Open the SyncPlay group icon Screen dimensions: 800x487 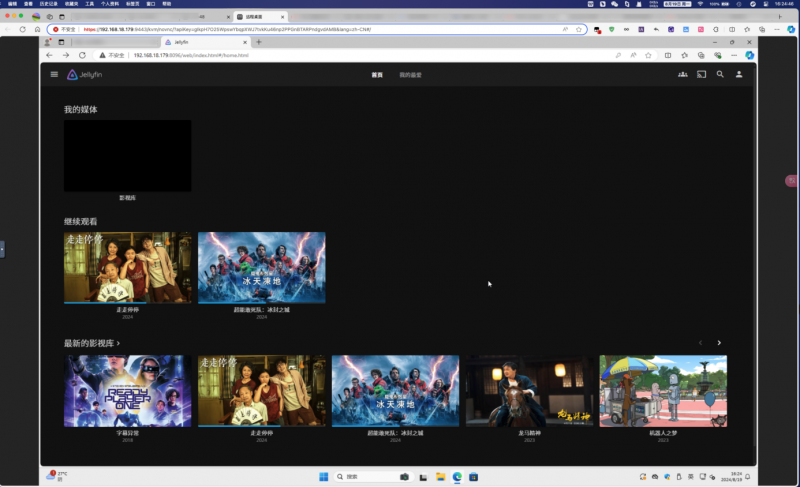pos(682,74)
